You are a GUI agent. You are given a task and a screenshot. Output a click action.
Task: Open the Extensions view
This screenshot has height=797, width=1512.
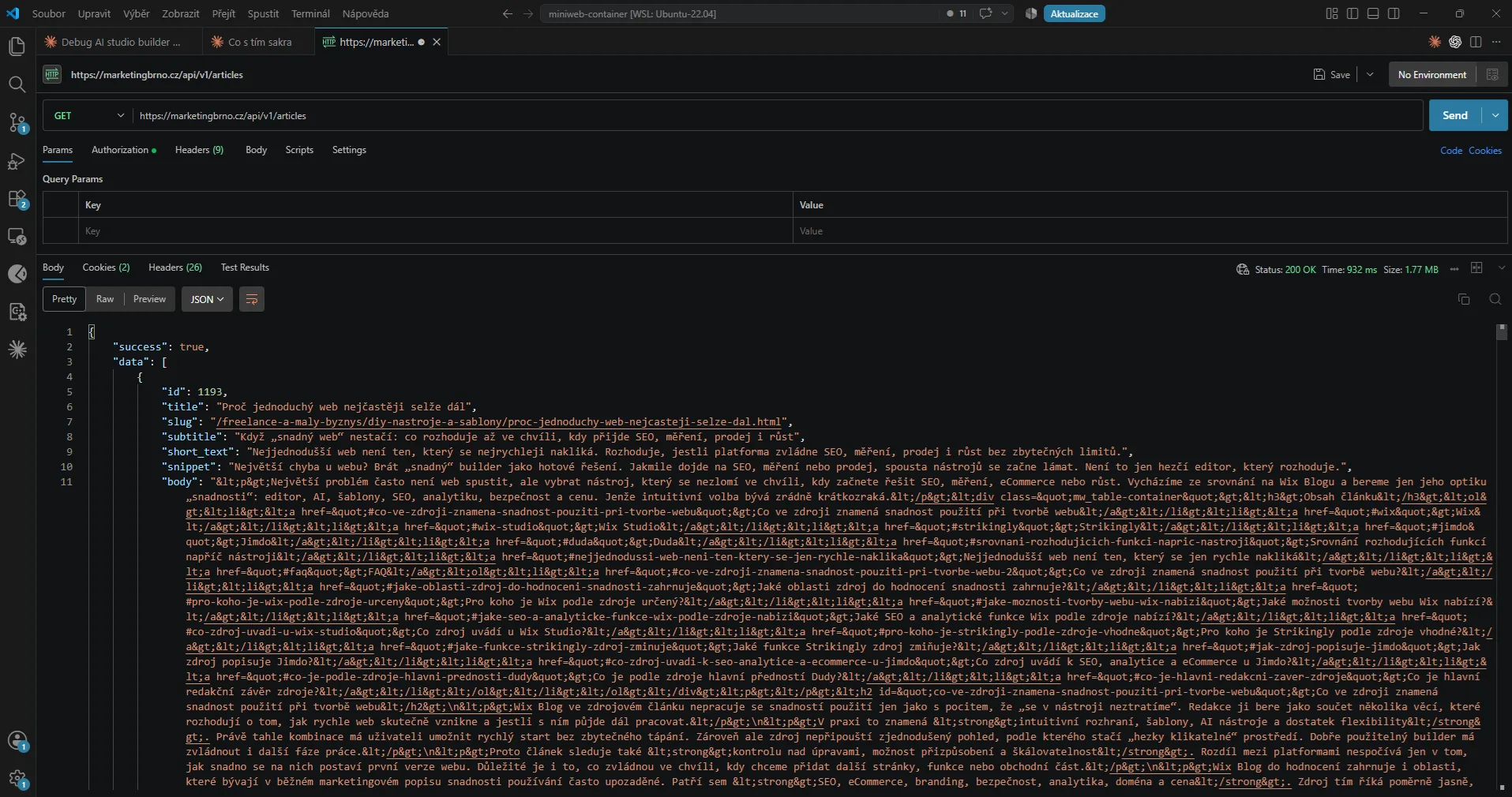(17, 199)
